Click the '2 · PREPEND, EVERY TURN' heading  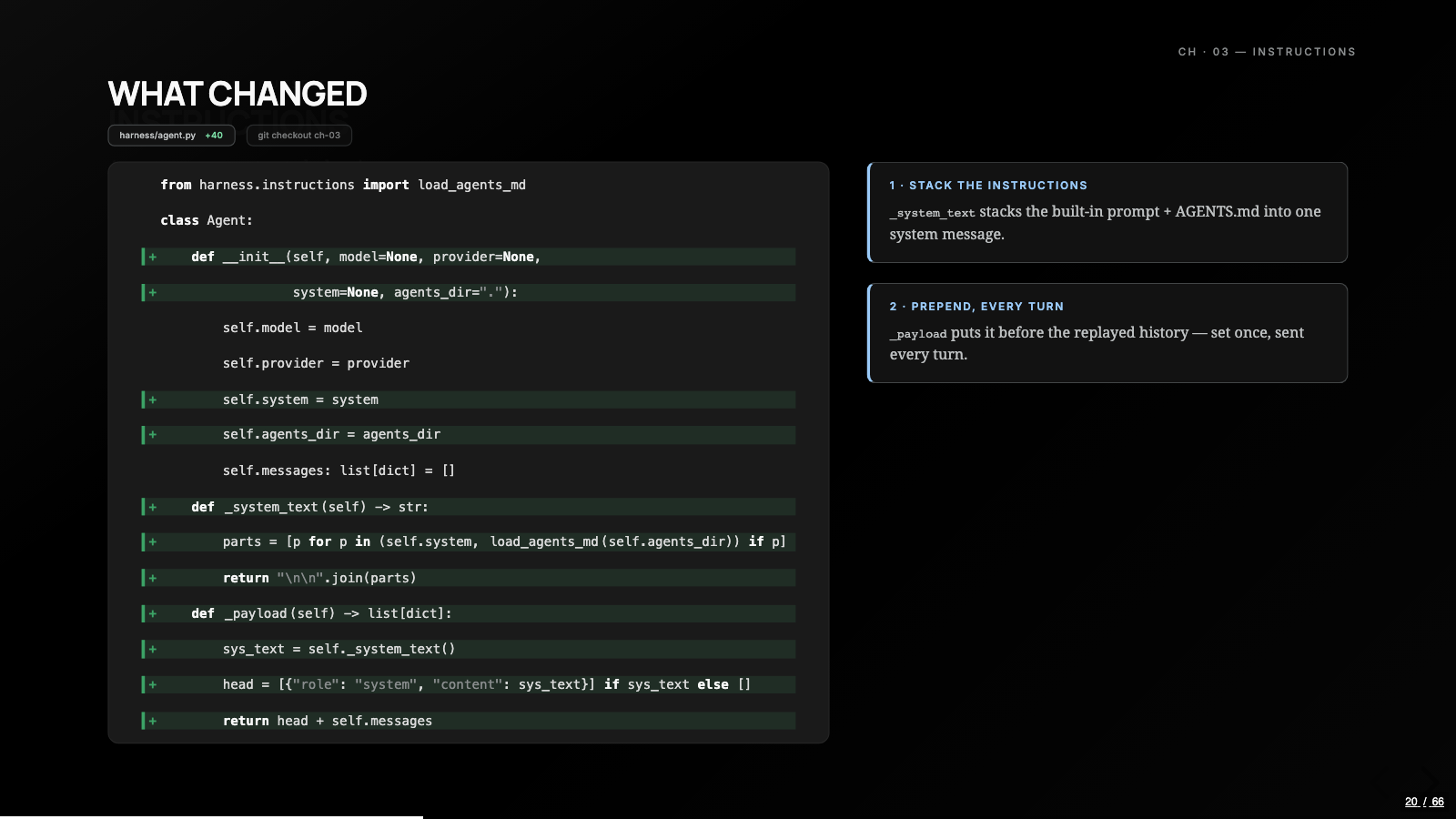pyautogui.click(x=976, y=307)
